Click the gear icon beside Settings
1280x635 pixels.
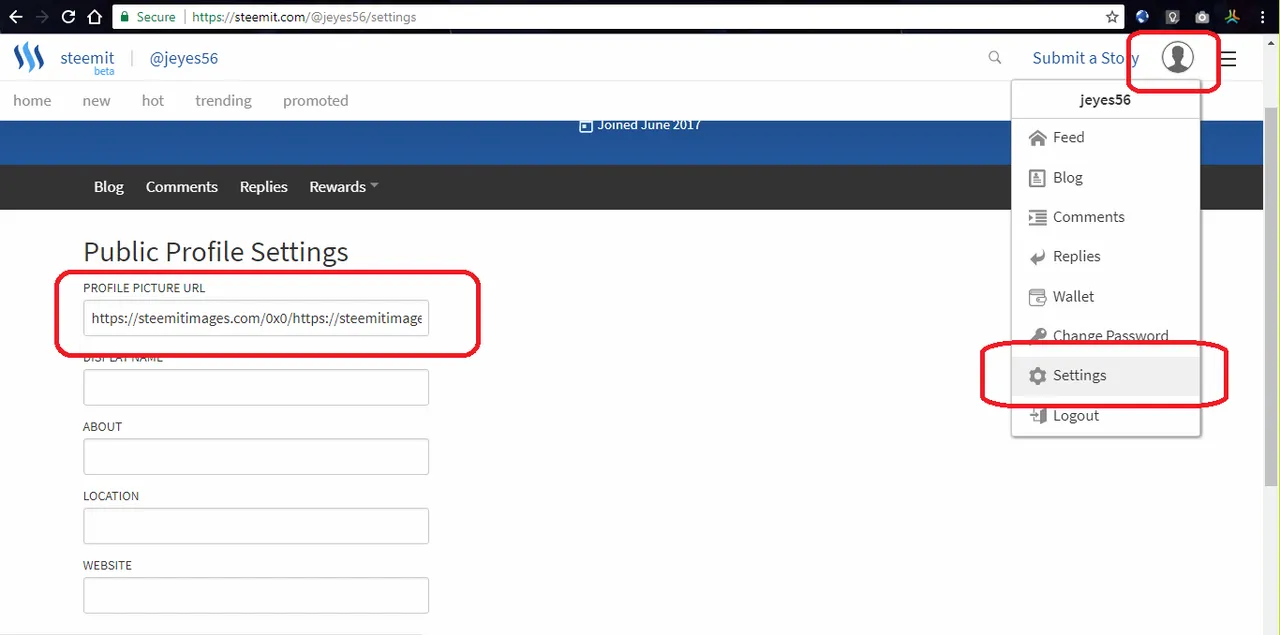click(1037, 376)
